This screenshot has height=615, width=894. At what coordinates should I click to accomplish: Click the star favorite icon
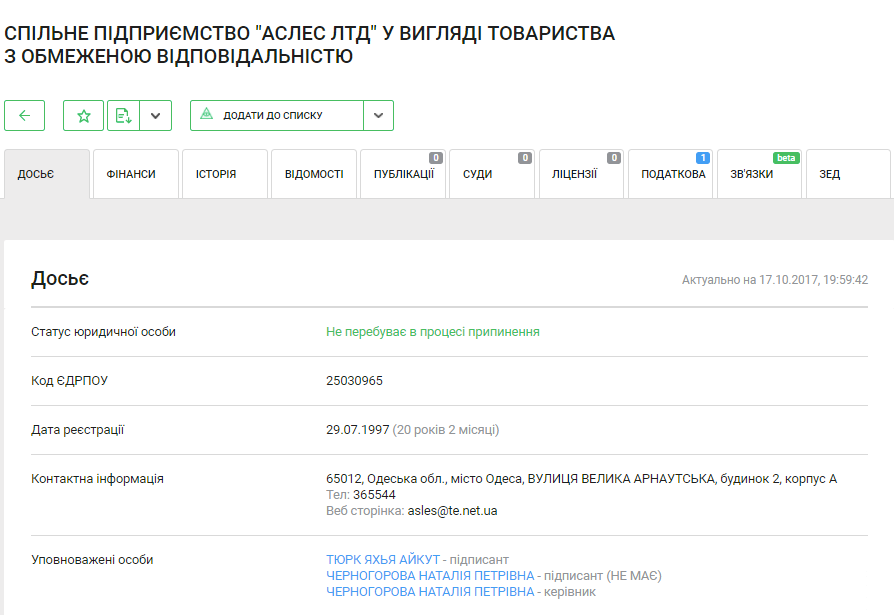tap(84, 115)
